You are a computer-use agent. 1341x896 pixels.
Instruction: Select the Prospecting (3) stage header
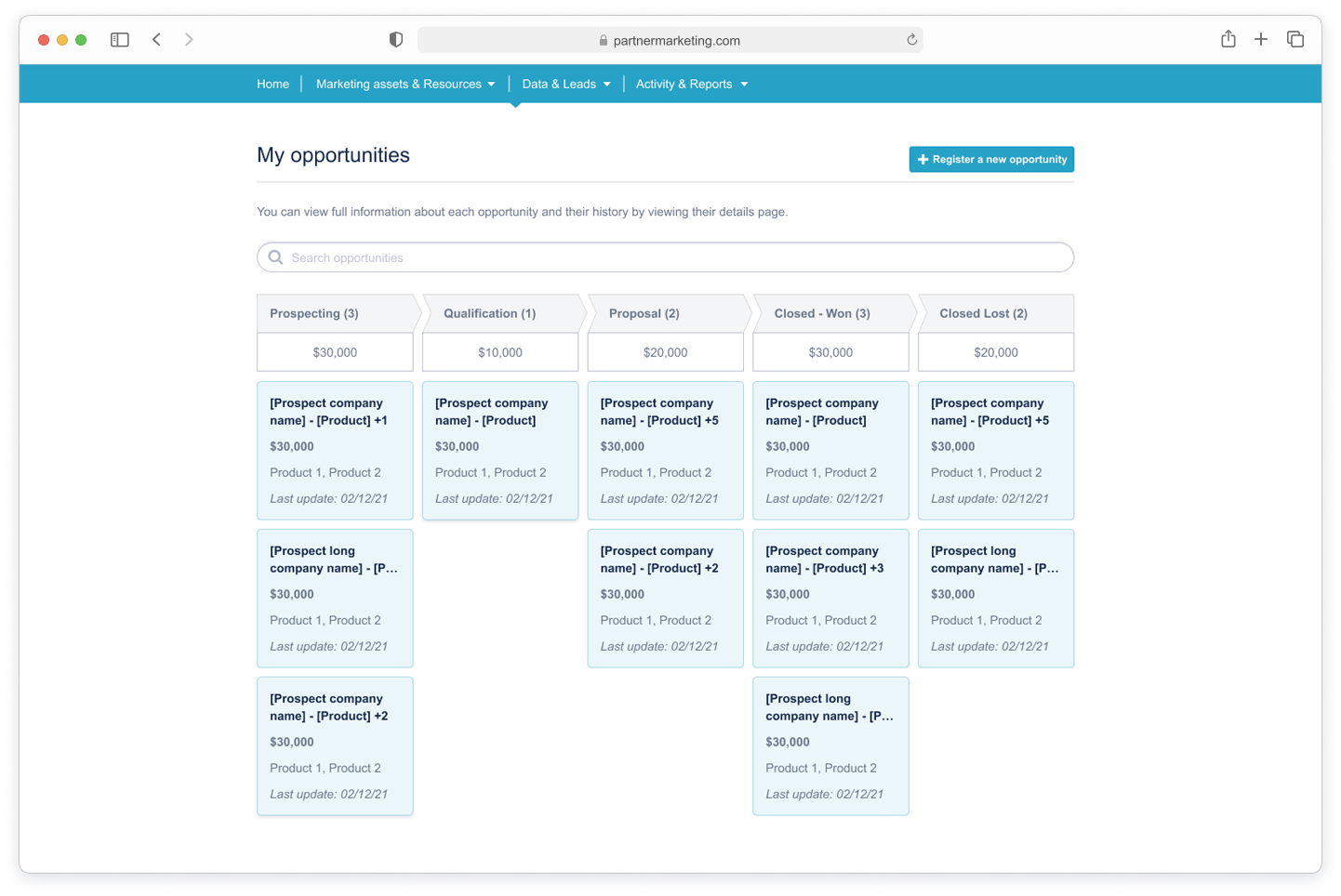(314, 313)
